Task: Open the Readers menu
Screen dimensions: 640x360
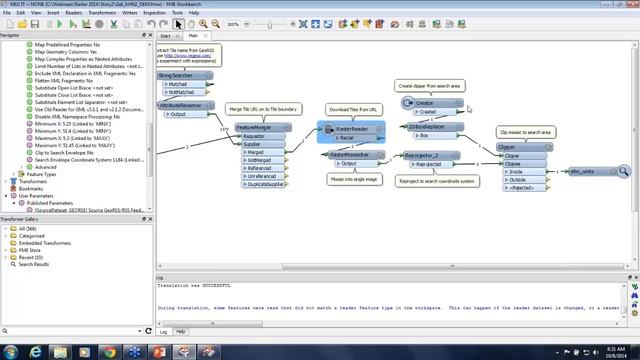Action: (x=73, y=13)
